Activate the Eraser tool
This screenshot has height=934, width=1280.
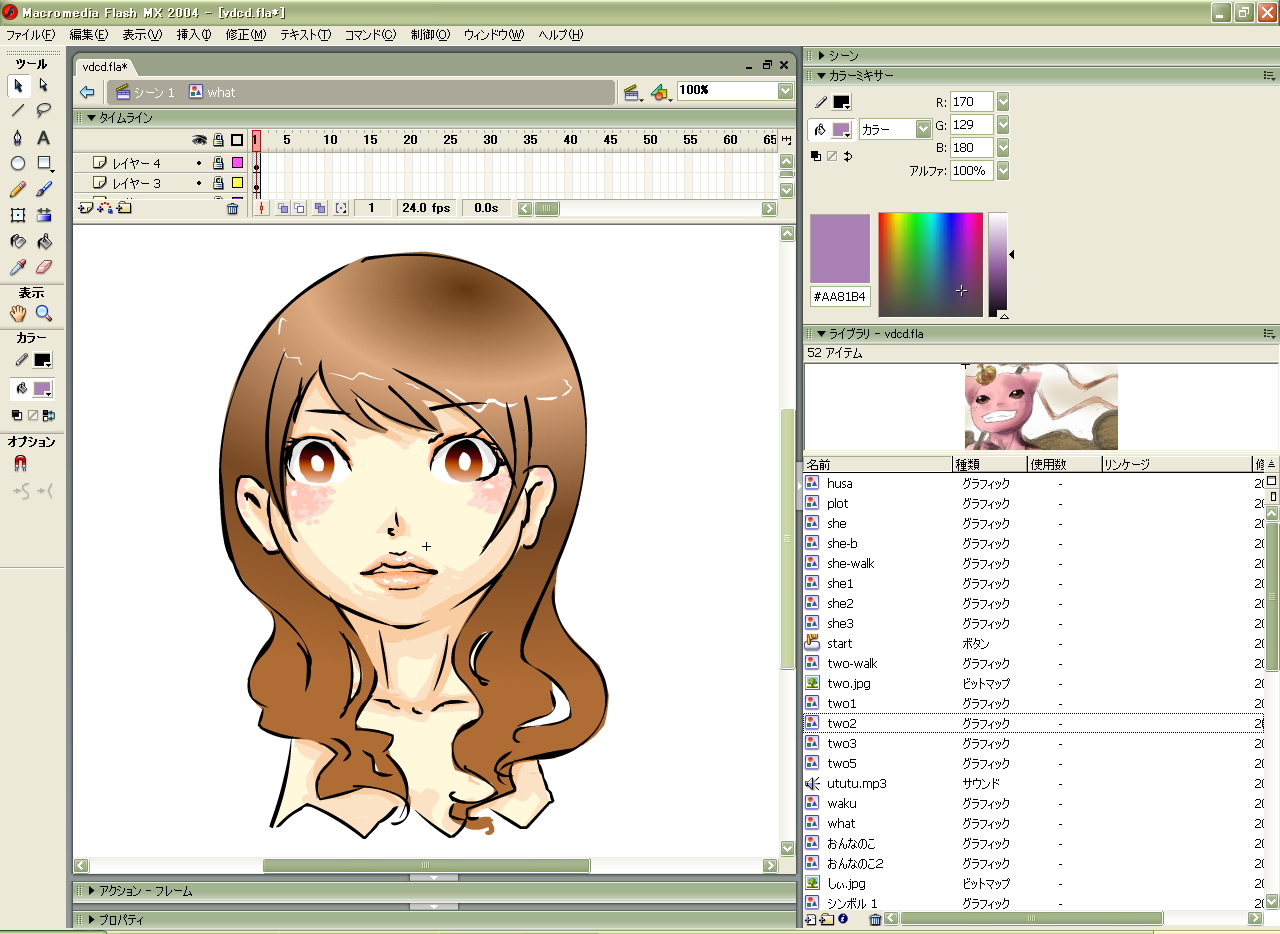[44, 267]
